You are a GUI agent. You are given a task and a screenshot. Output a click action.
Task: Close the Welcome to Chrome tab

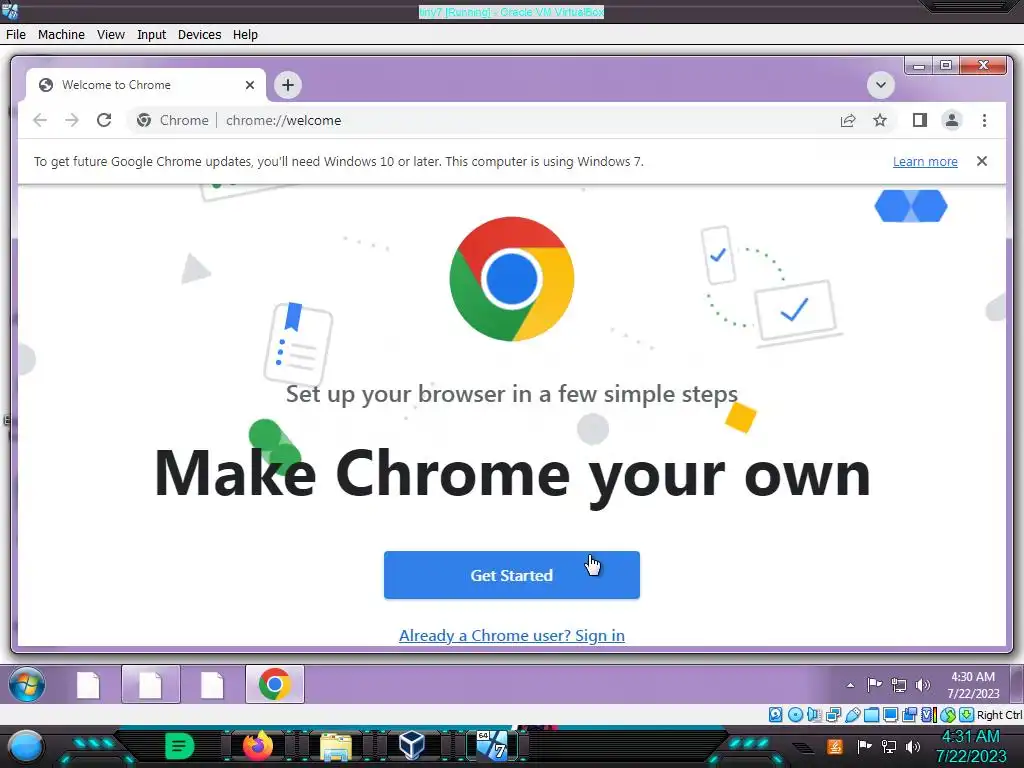(249, 85)
